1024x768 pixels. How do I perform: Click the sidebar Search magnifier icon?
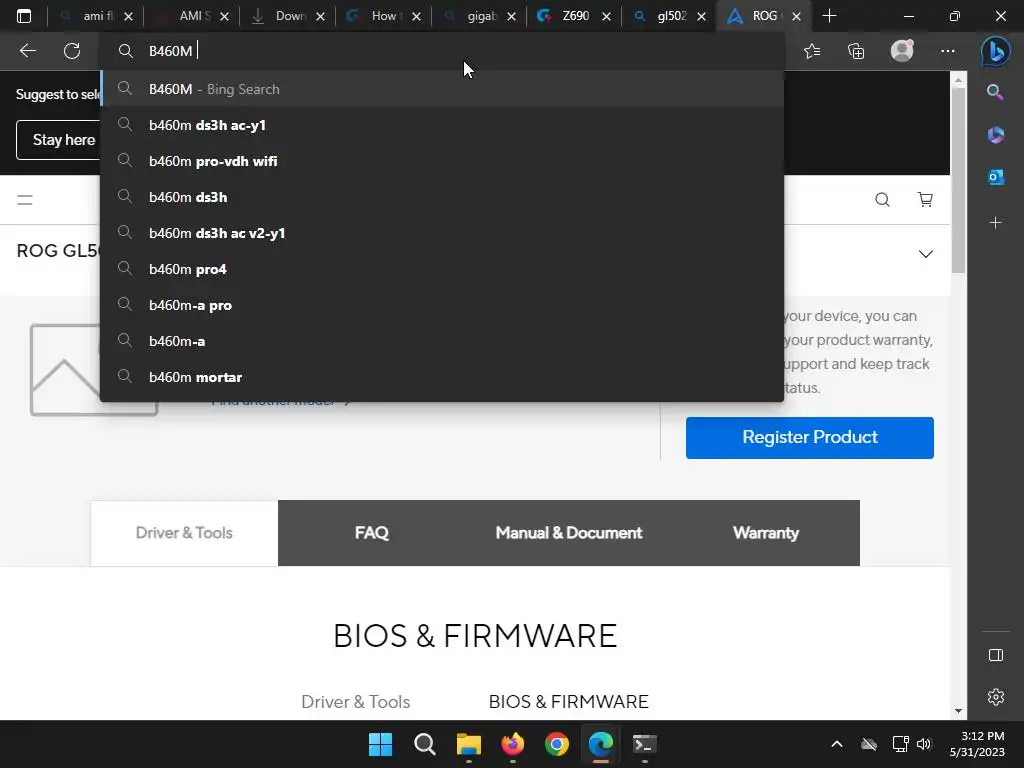(995, 92)
